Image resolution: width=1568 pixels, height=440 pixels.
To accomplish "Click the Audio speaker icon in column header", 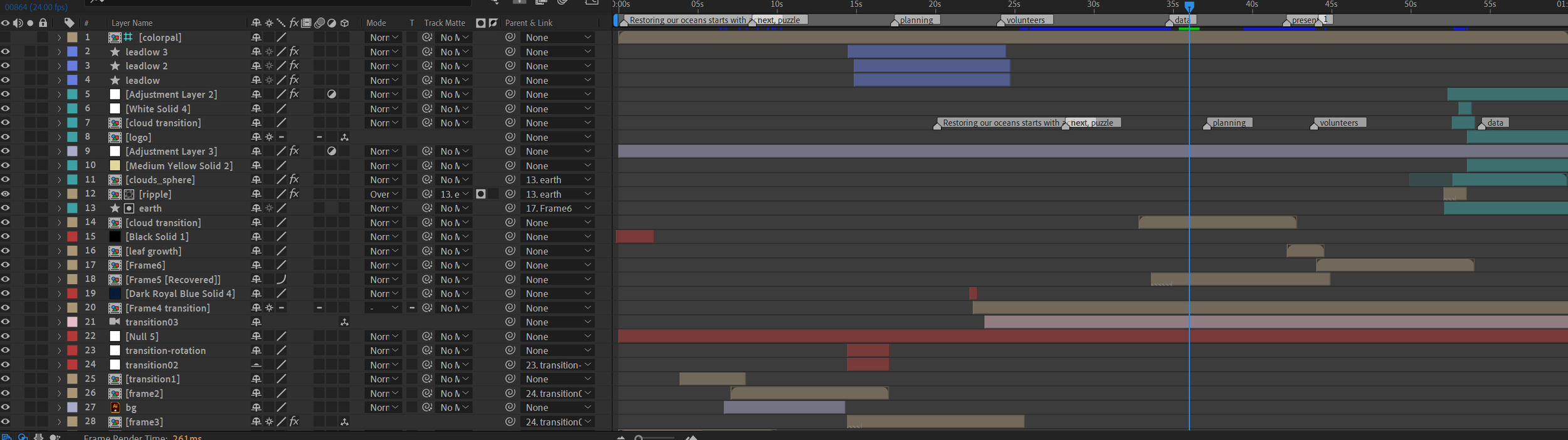I will pos(18,23).
